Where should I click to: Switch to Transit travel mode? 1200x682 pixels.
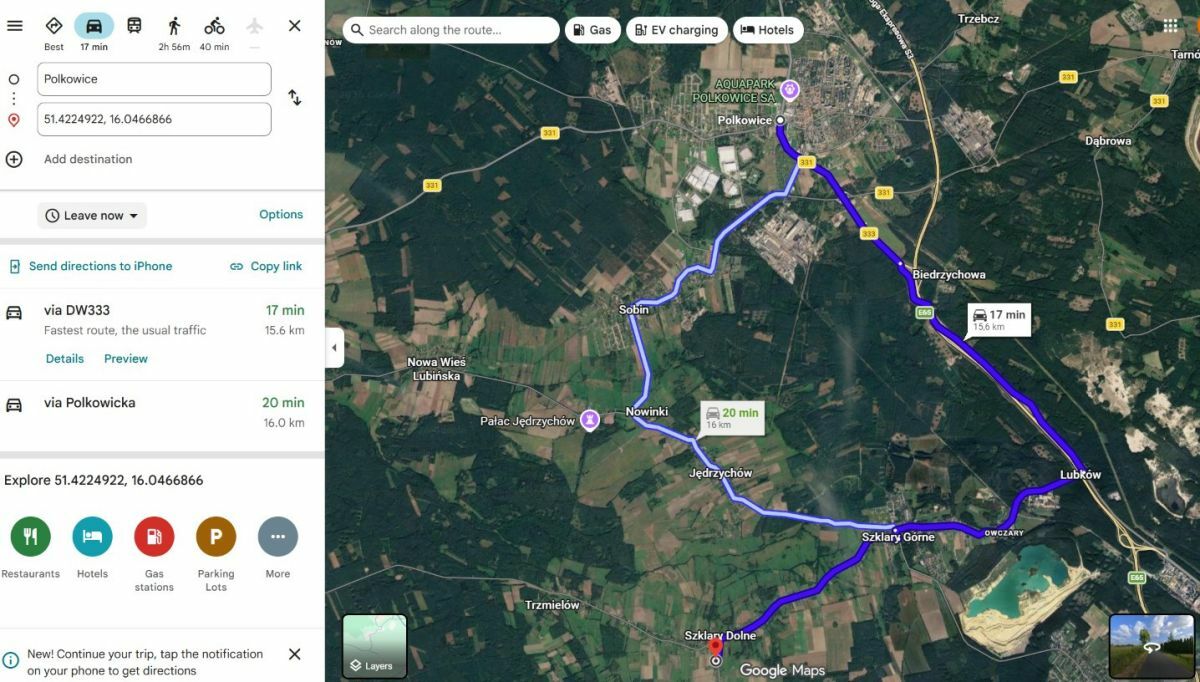[134, 26]
